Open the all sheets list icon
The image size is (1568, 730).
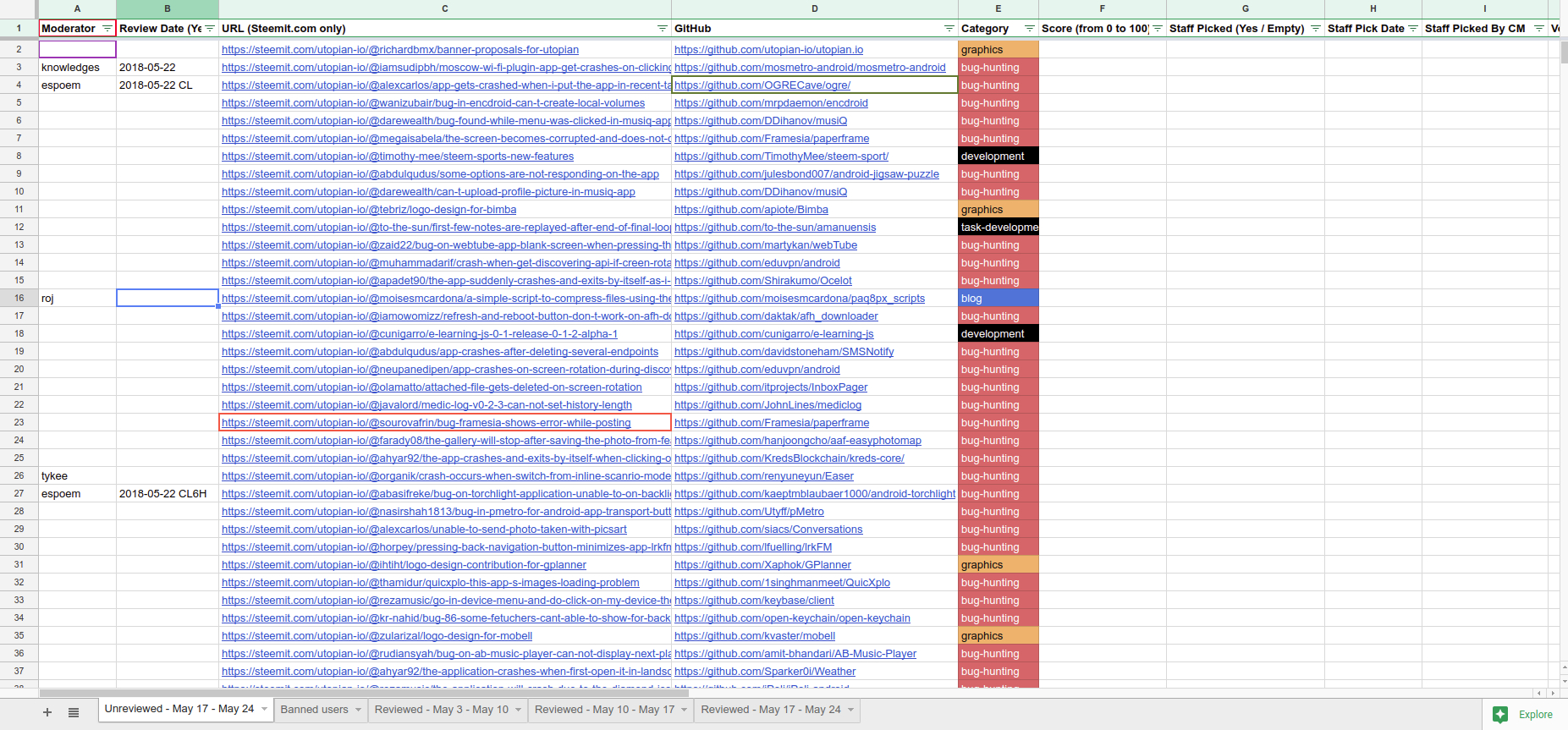[x=74, y=712]
